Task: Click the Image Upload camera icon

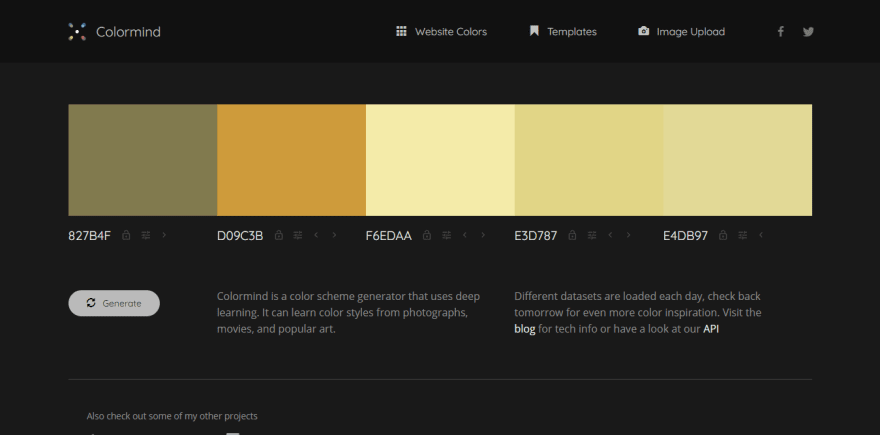Action: coord(643,31)
